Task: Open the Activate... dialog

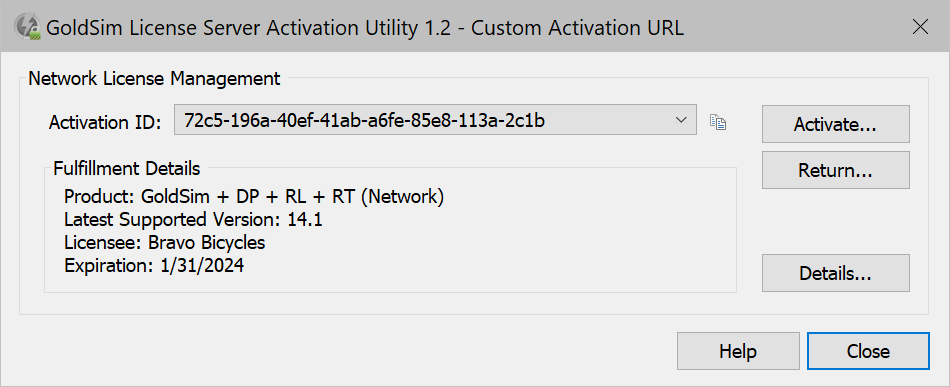Action: [835, 124]
